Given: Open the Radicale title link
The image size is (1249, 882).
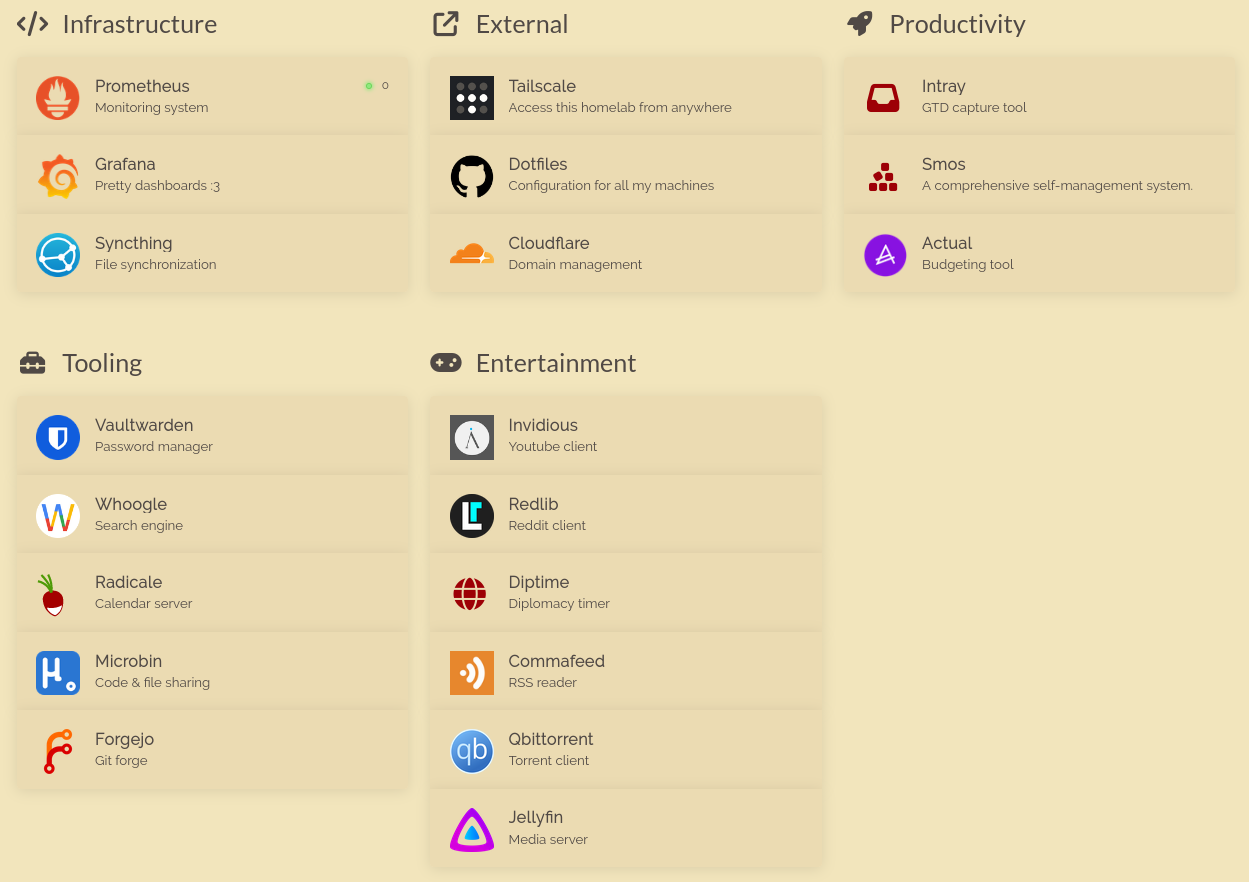Looking at the screenshot, I should (129, 582).
